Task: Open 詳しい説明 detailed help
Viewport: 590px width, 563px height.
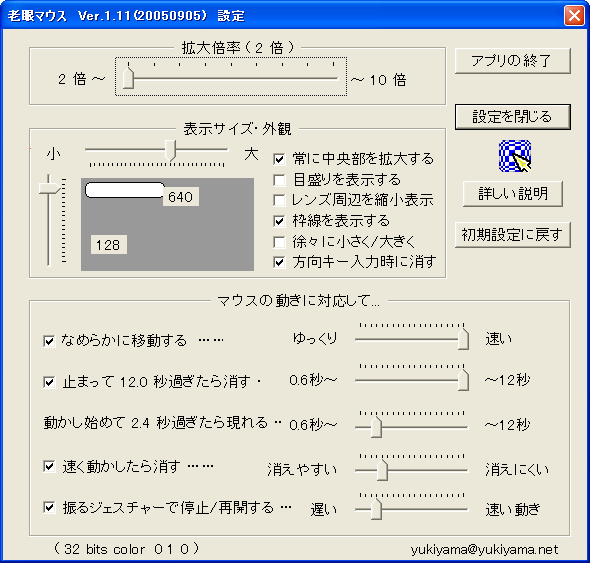Action: [512, 194]
